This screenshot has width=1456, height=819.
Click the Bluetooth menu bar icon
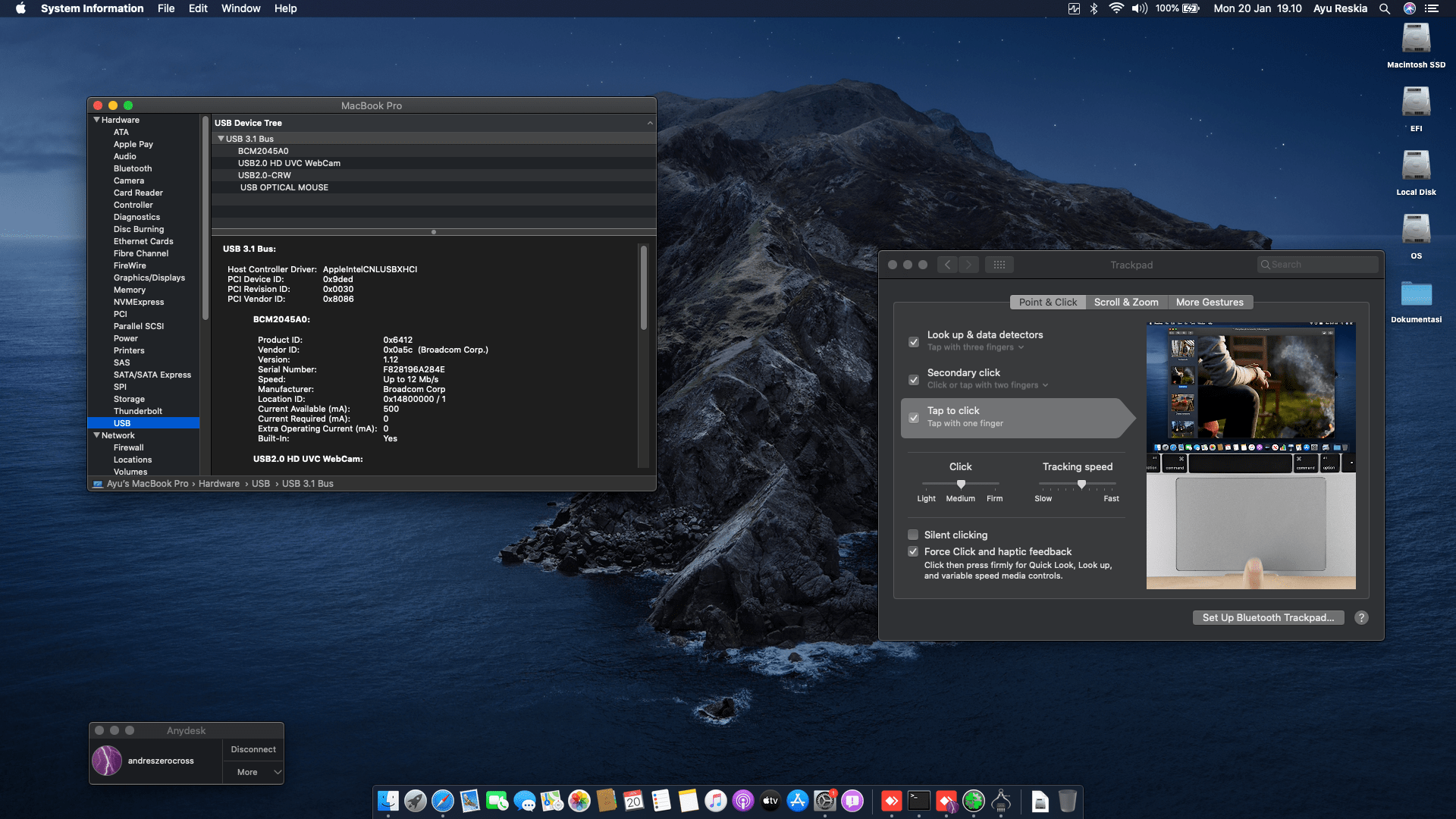coord(1094,8)
